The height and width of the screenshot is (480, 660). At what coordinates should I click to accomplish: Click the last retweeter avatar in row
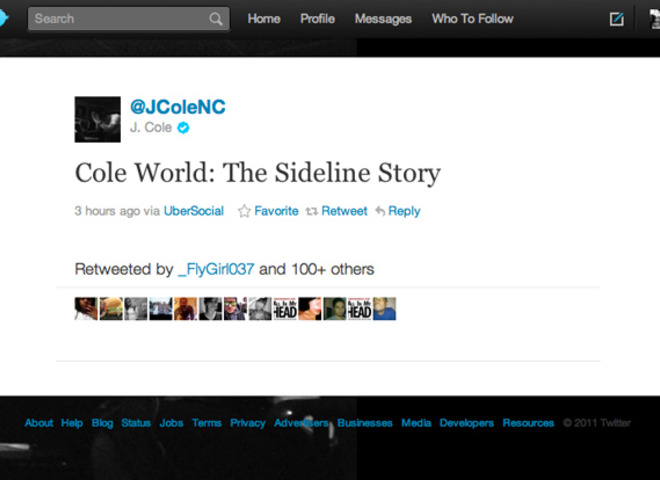tap(385, 309)
